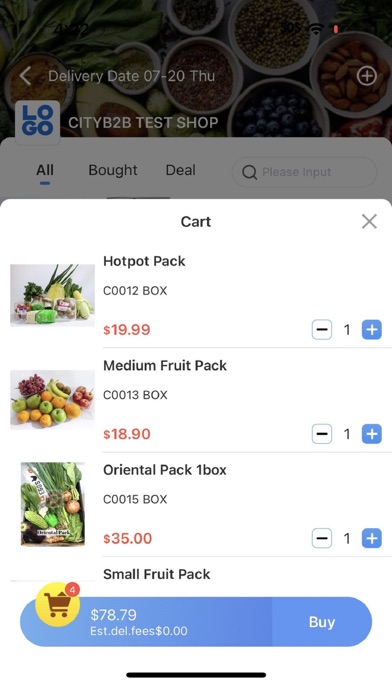Tap the yellow shopping cart icon
The width and height of the screenshot is (392, 696).
coord(58,604)
